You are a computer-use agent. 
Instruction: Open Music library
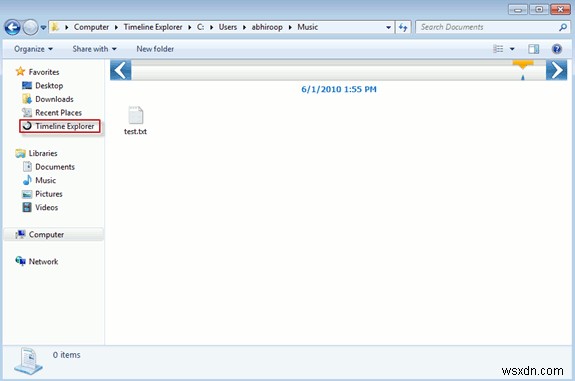(45, 180)
